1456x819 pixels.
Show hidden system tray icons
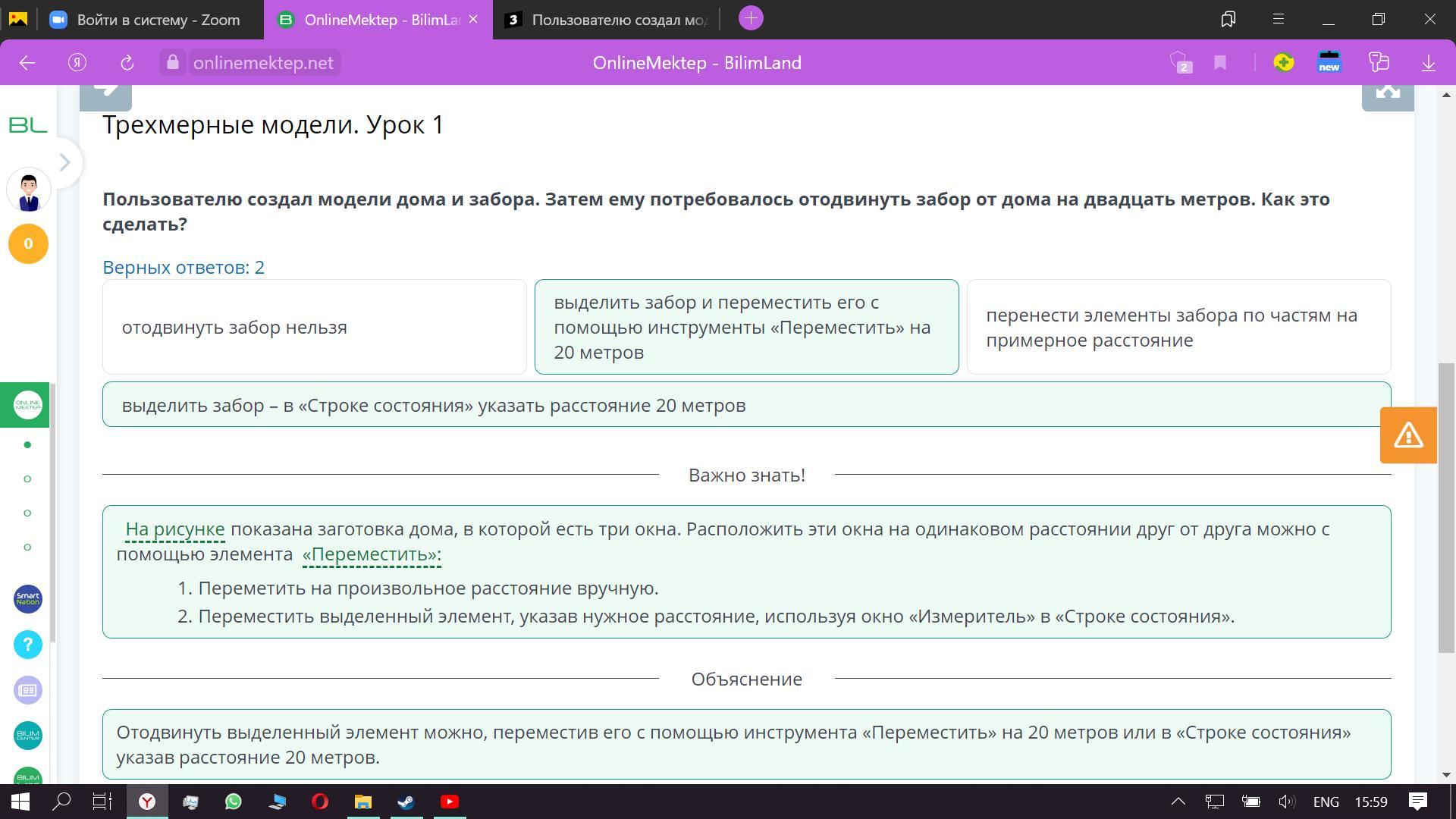1178,802
